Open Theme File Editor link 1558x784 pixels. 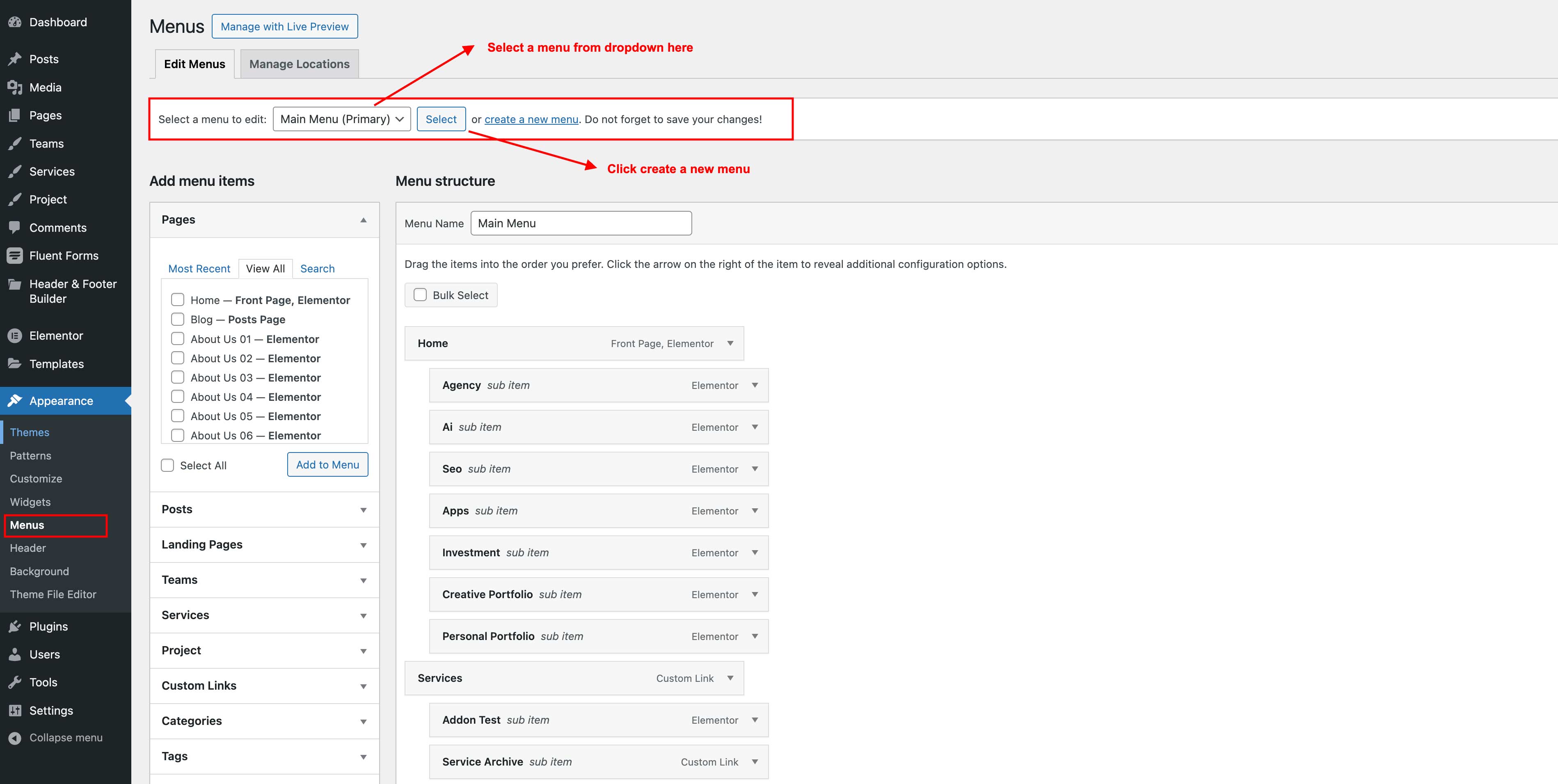(53, 594)
